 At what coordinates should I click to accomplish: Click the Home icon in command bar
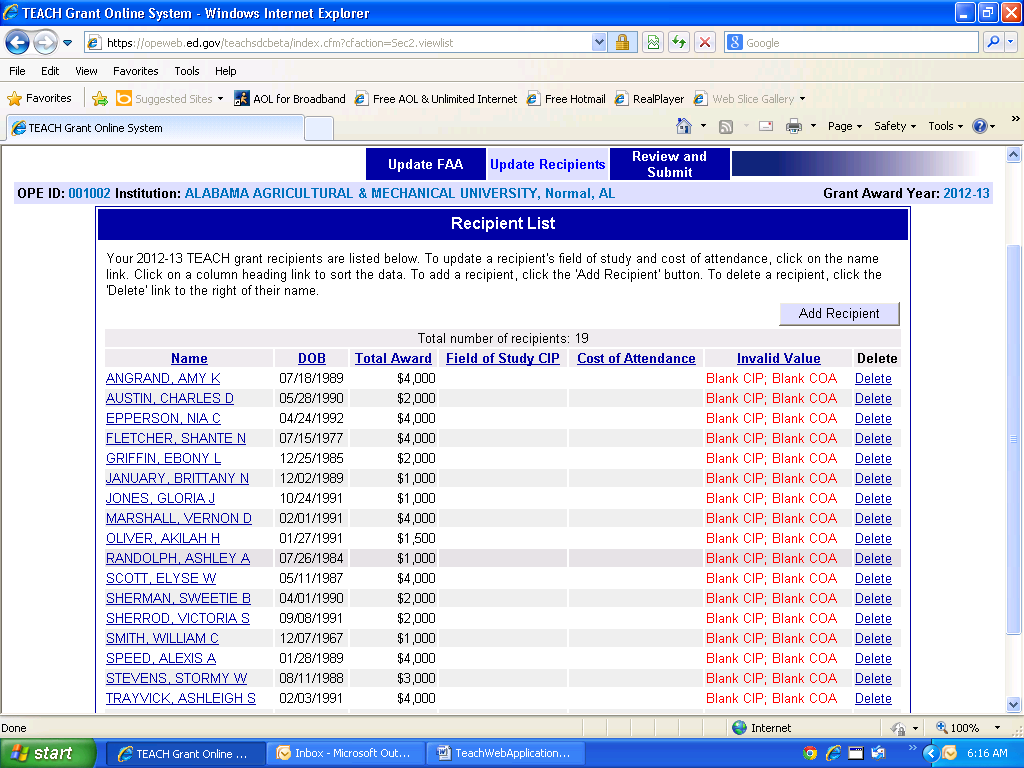point(684,127)
